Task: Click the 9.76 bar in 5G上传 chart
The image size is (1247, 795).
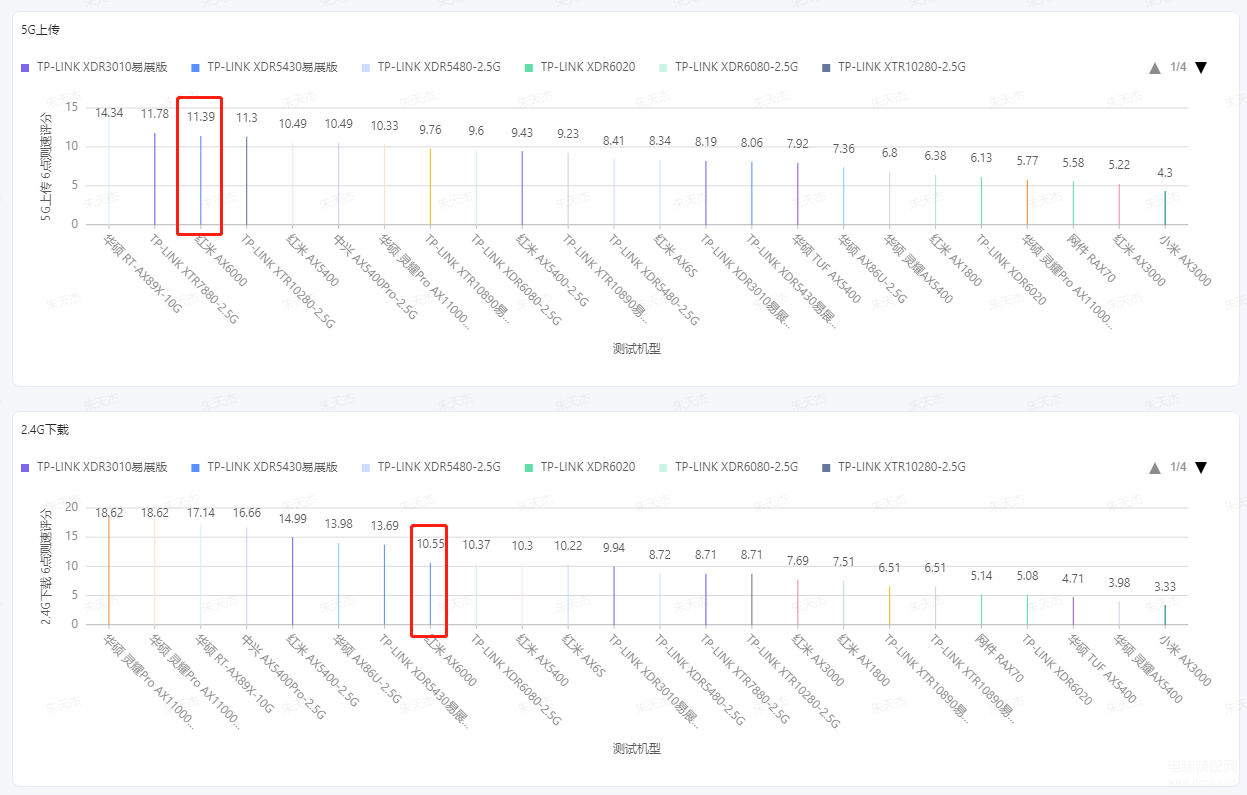Action: coord(430,186)
